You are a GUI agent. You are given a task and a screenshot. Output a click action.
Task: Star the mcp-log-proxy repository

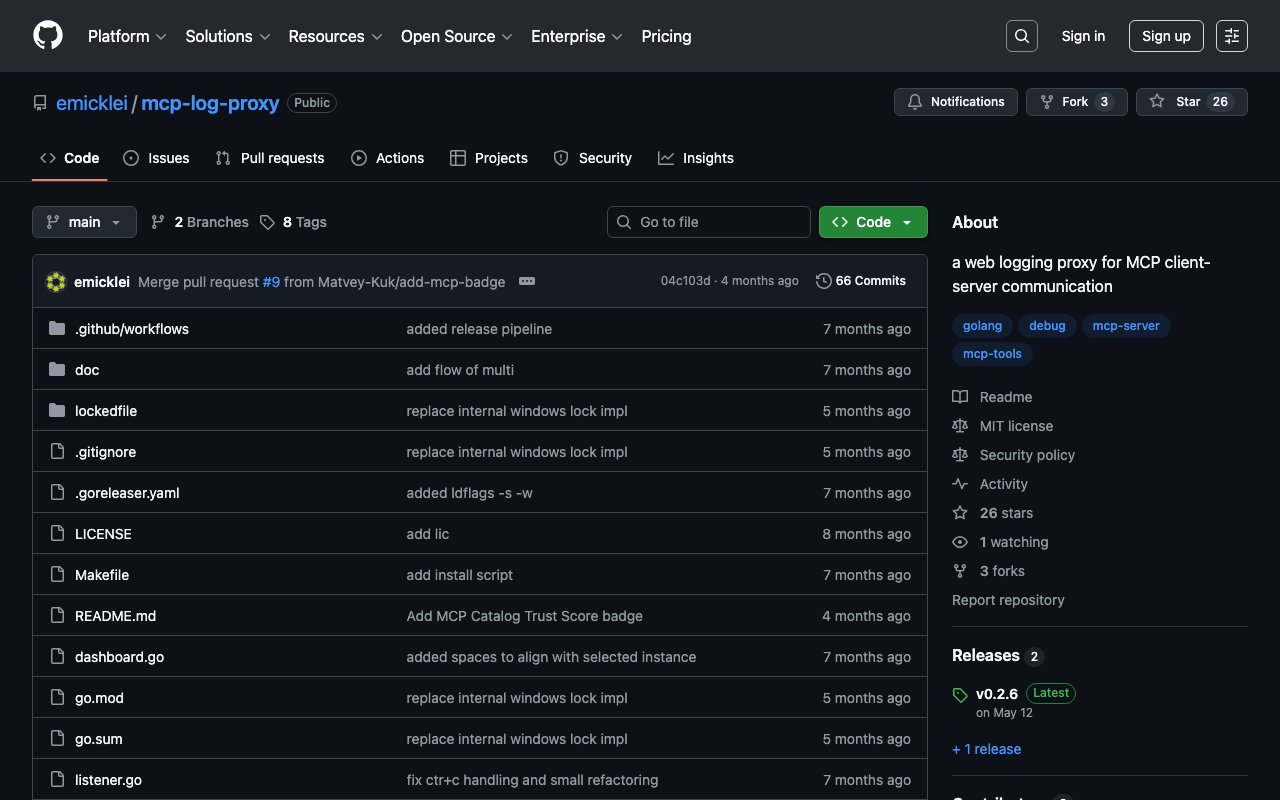coord(1191,102)
